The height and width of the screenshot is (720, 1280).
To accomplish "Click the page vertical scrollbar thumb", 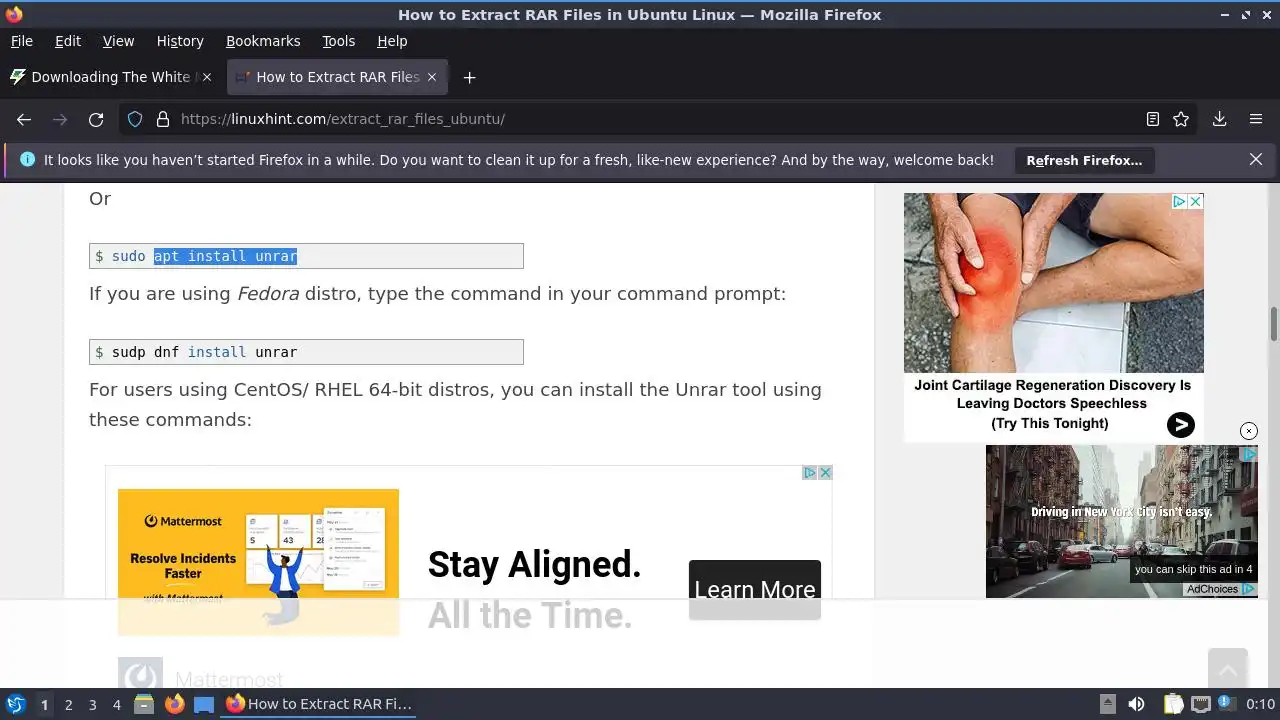I will 1274,325.
